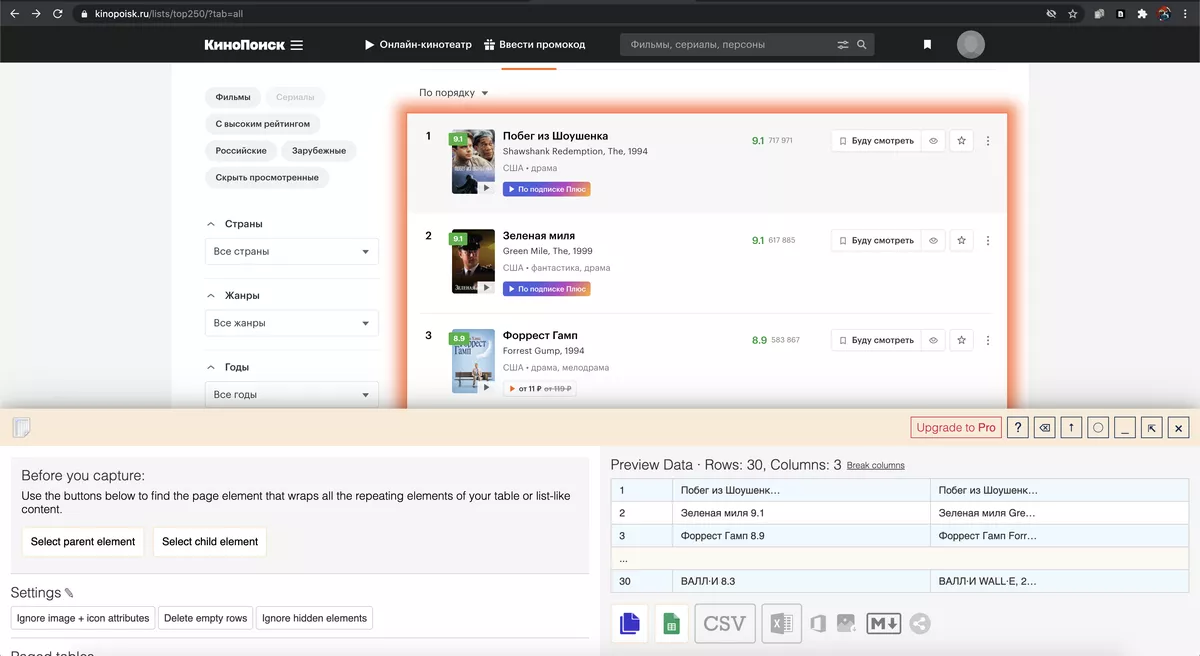
Task: Toggle С высоким рейтингом filter
Action: pyautogui.click(x=263, y=124)
